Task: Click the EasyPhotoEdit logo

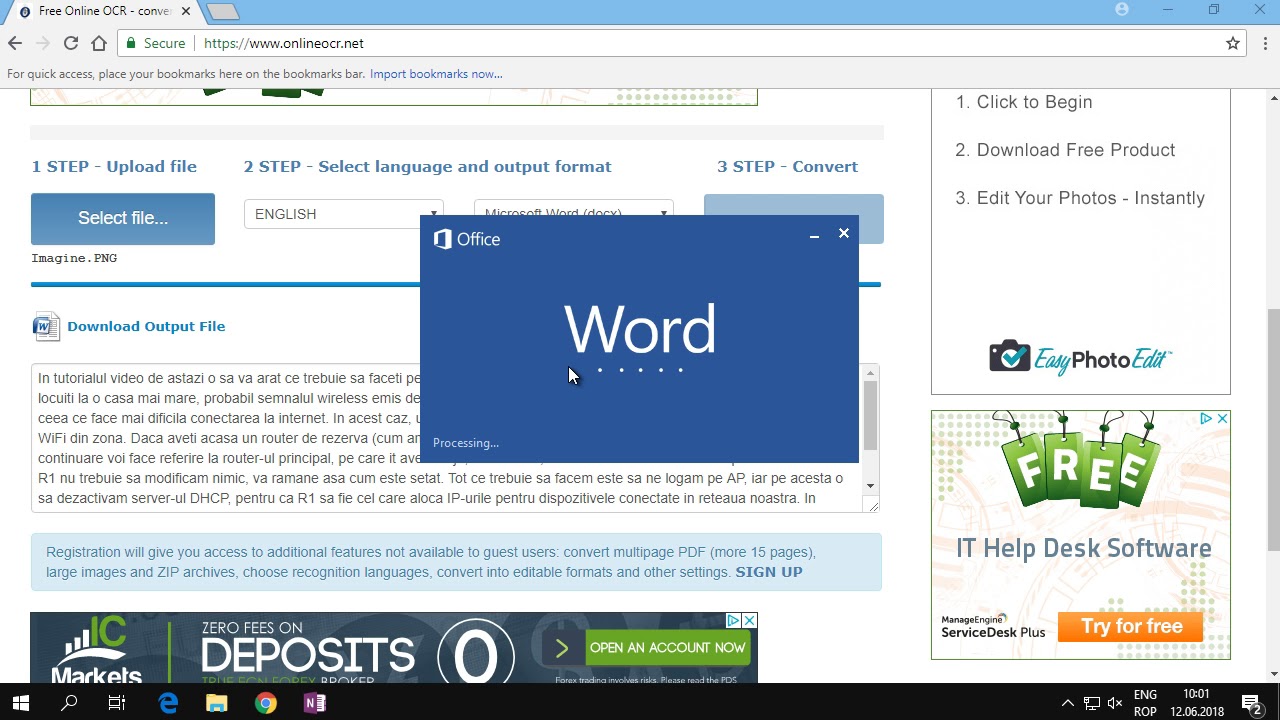Action: pos(1080,358)
